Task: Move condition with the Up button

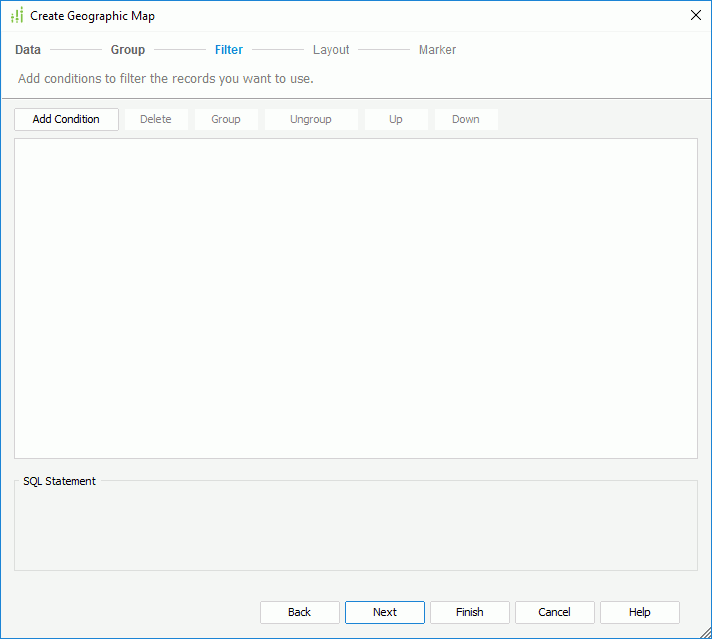Action: point(396,119)
